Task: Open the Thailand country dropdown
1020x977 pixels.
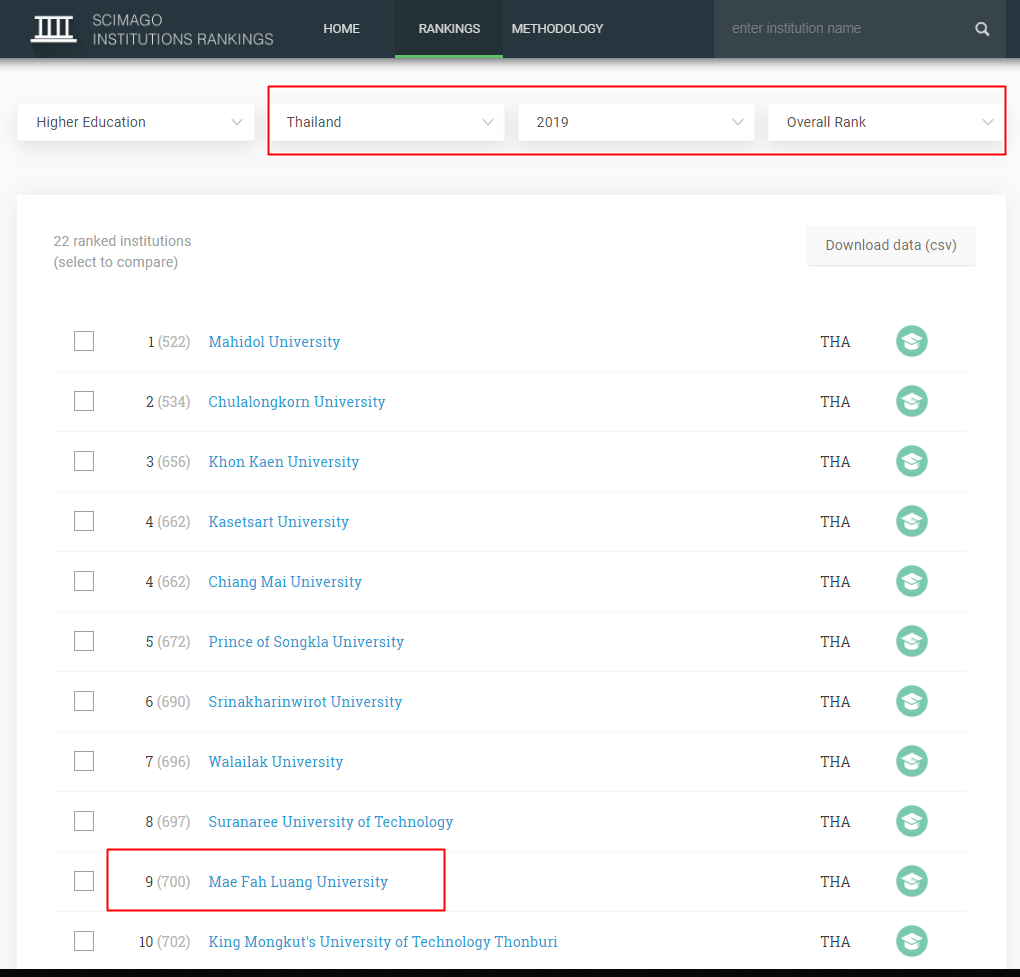Action: (386, 122)
